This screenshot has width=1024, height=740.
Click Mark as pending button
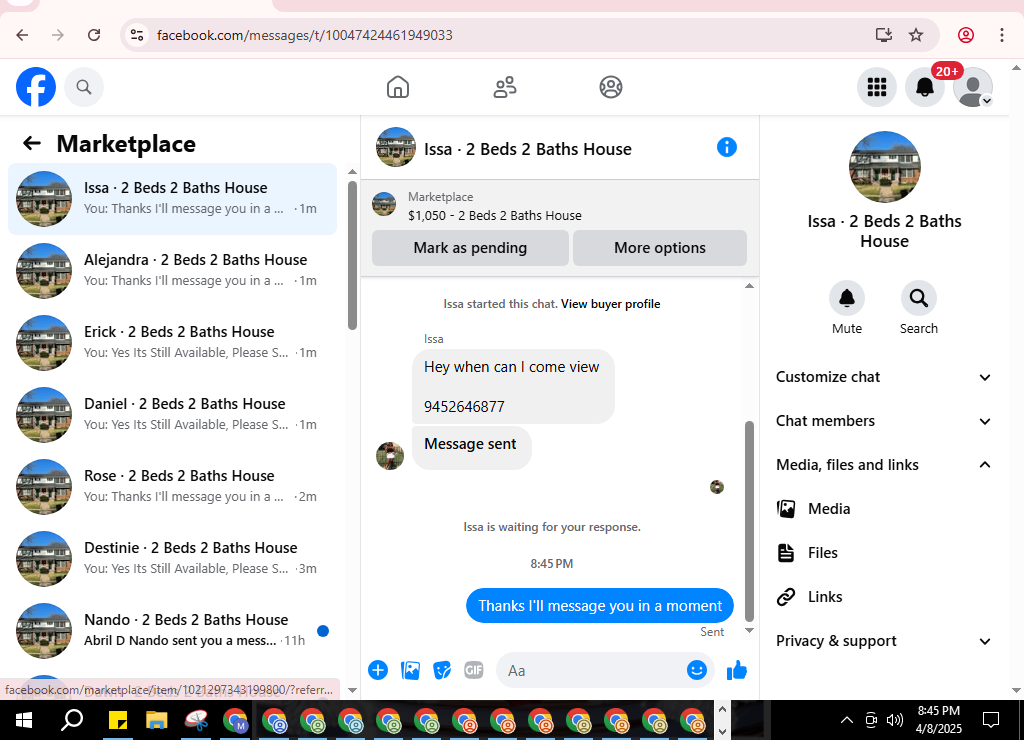tap(470, 248)
